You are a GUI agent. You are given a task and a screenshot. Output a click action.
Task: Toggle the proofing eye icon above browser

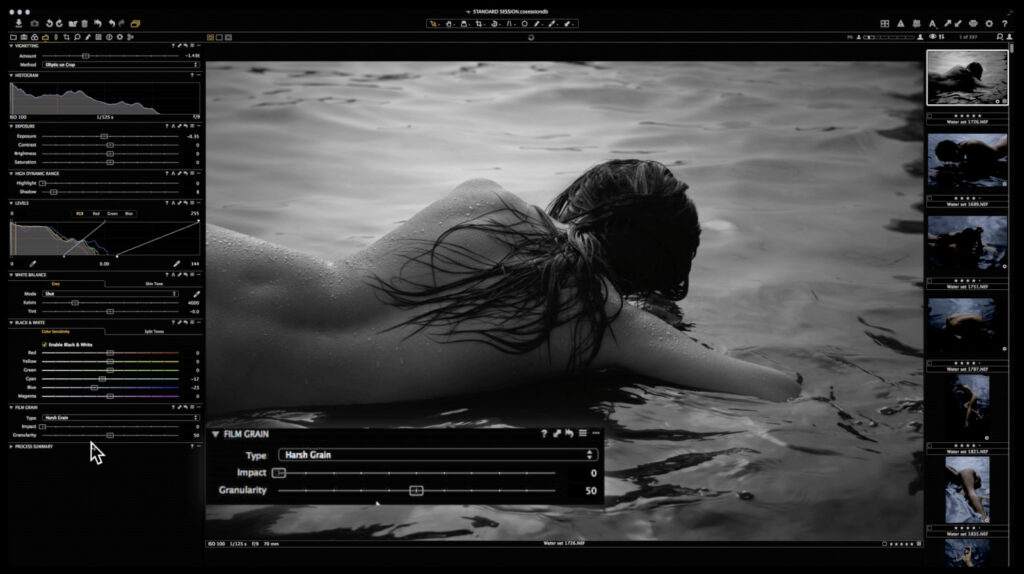coord(933,37)
